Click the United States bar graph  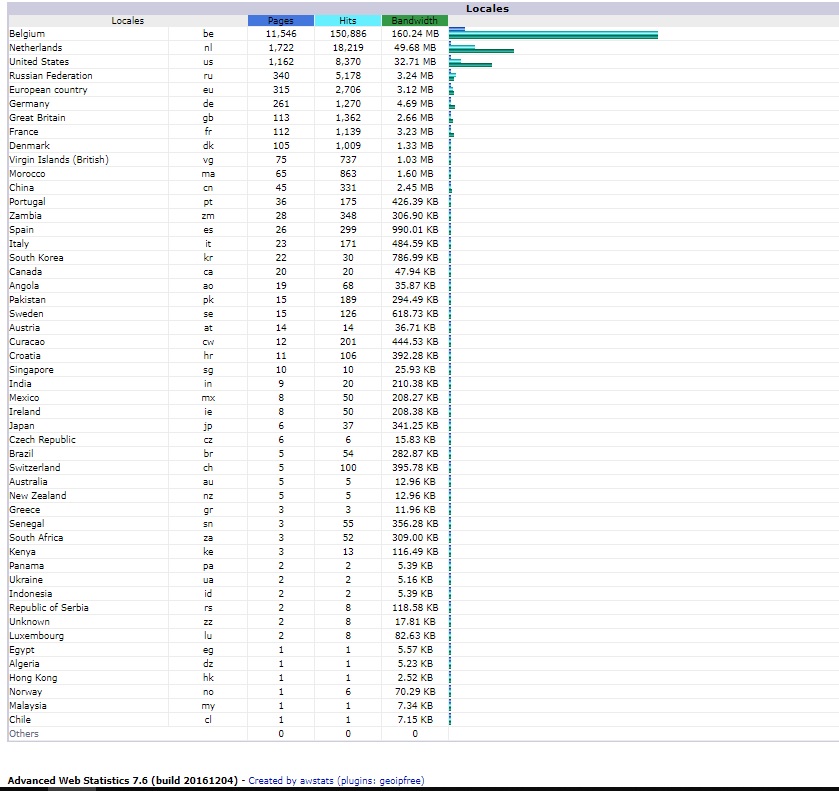pos(470,63)
